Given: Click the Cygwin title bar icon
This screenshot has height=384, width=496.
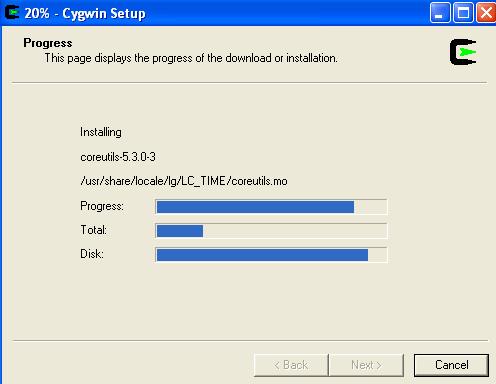Looking at the screenshot, I should [x=12, y=13].
